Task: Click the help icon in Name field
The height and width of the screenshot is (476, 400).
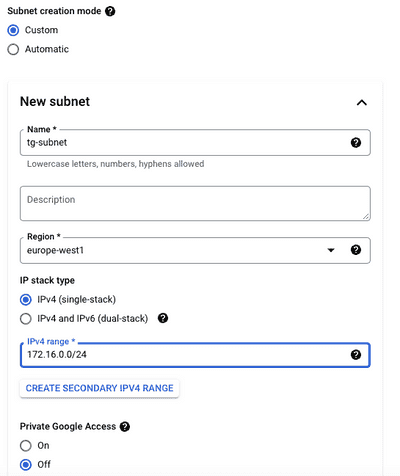Action: click(356, 143)
